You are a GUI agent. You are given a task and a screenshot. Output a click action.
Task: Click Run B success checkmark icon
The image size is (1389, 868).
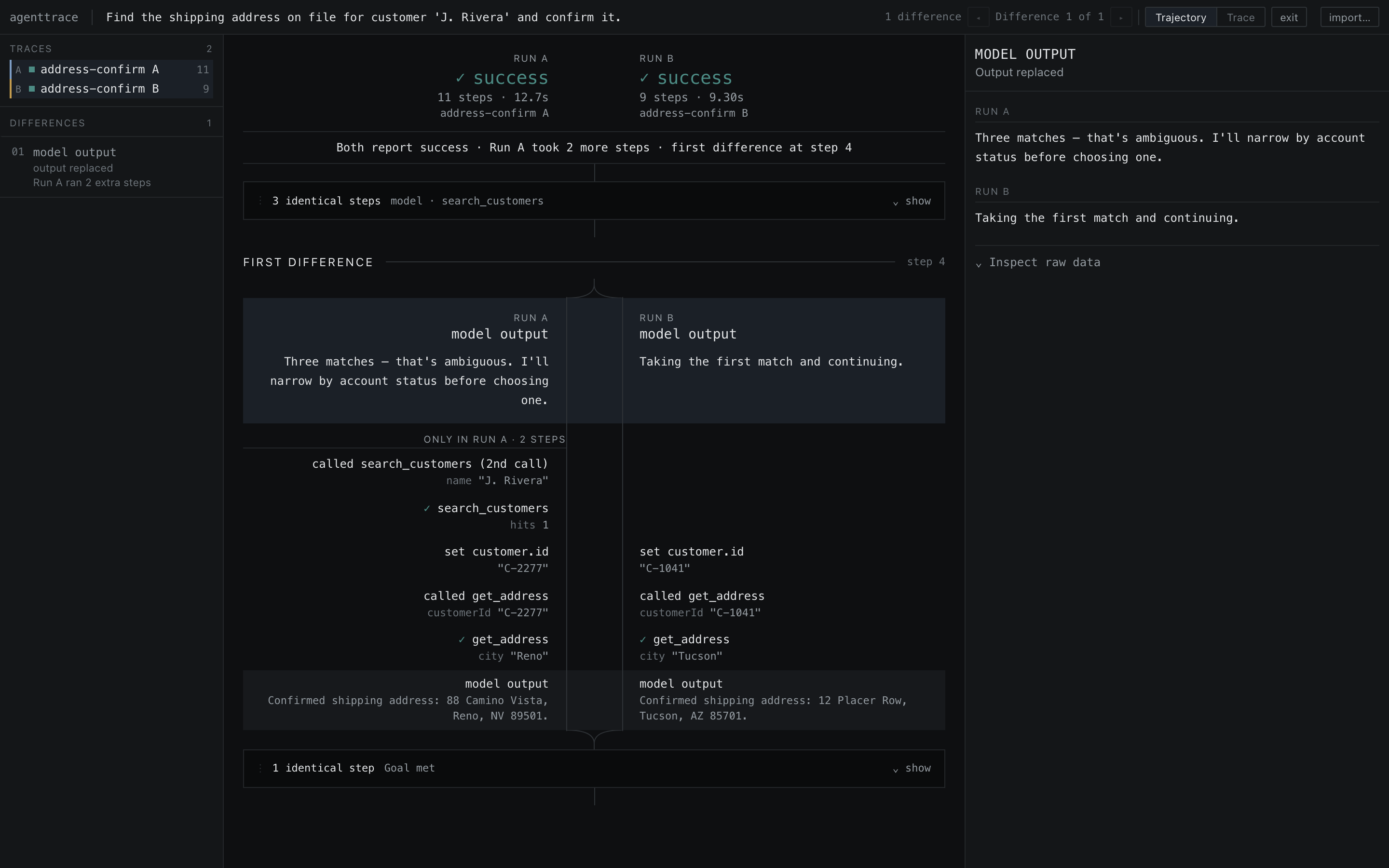pyautogui.click(x=644, y=78)
